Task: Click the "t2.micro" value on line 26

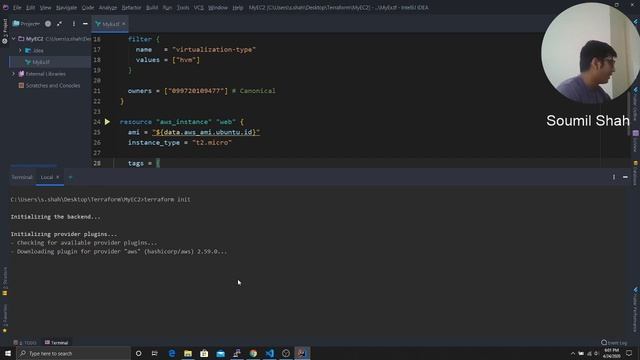Action: (212, 142)
